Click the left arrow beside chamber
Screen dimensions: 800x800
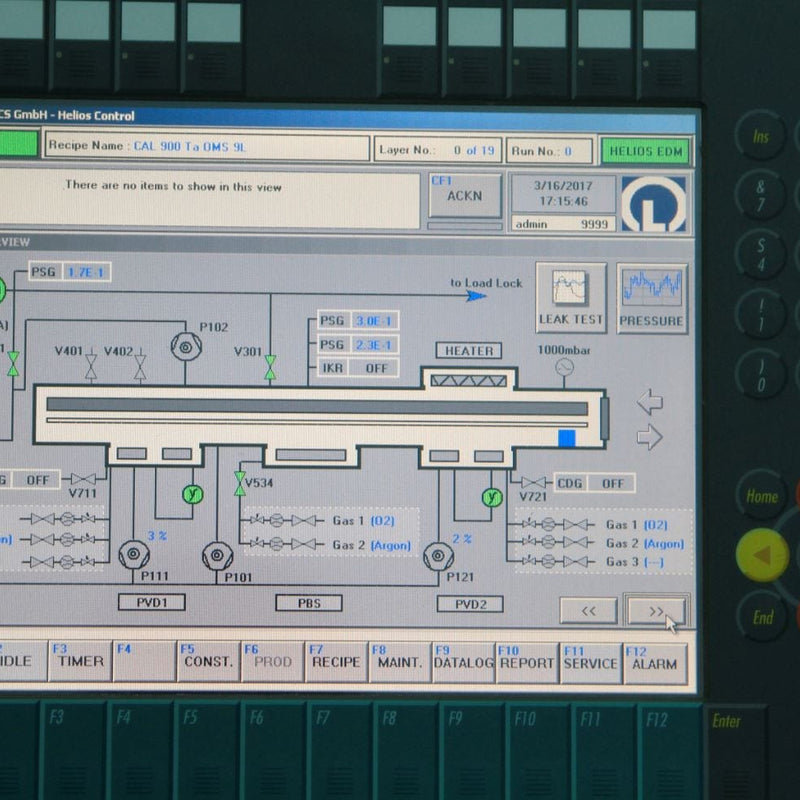650,402
